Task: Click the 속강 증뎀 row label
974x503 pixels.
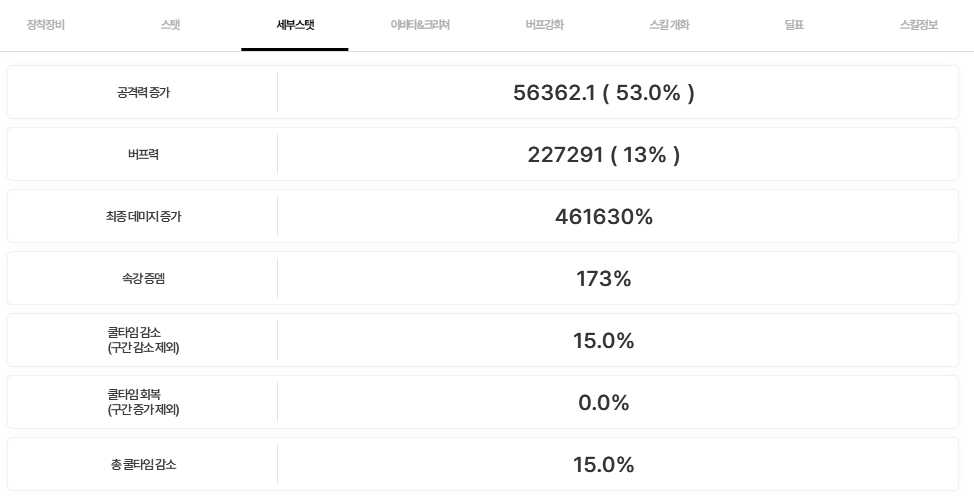Action: (x=143, y=279)
